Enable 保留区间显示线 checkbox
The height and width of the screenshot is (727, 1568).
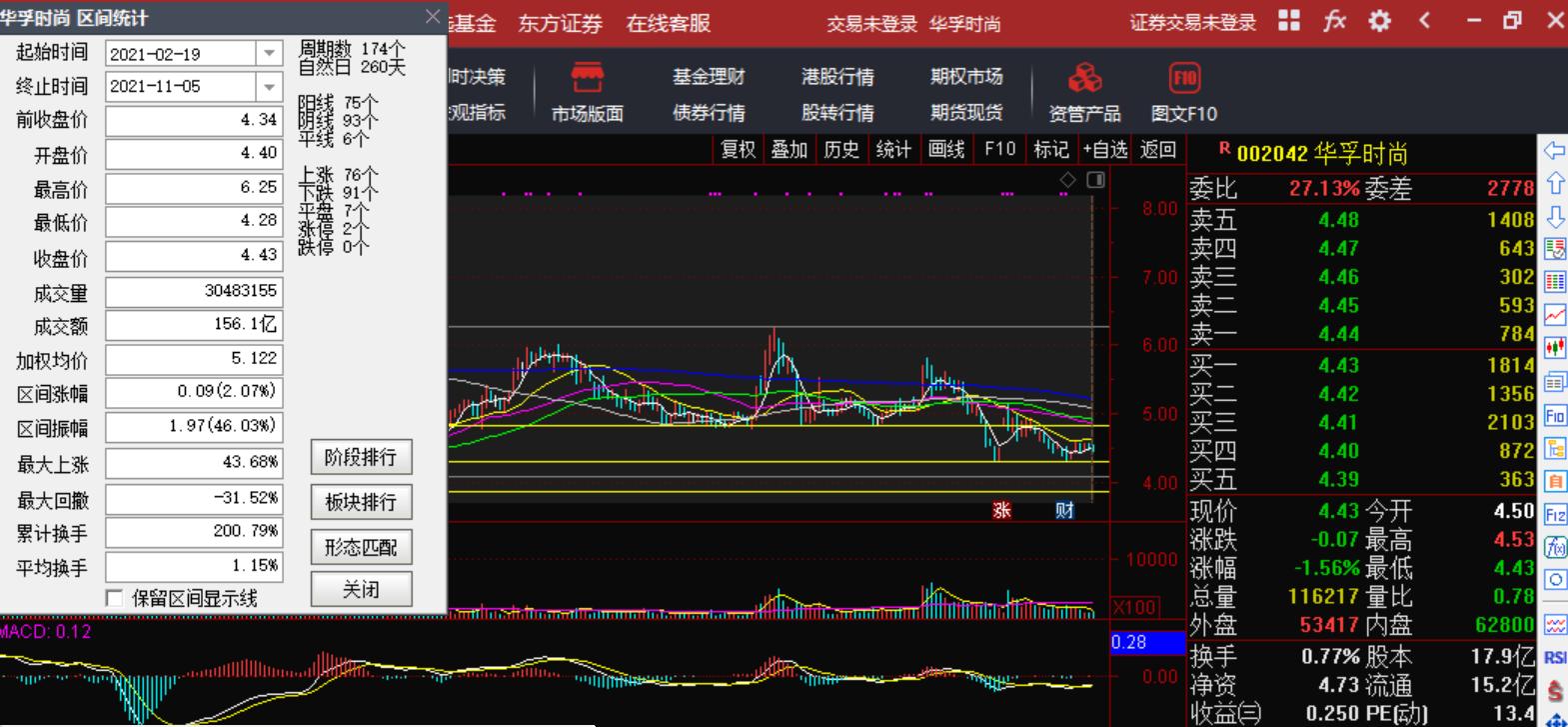pos(115,598)
